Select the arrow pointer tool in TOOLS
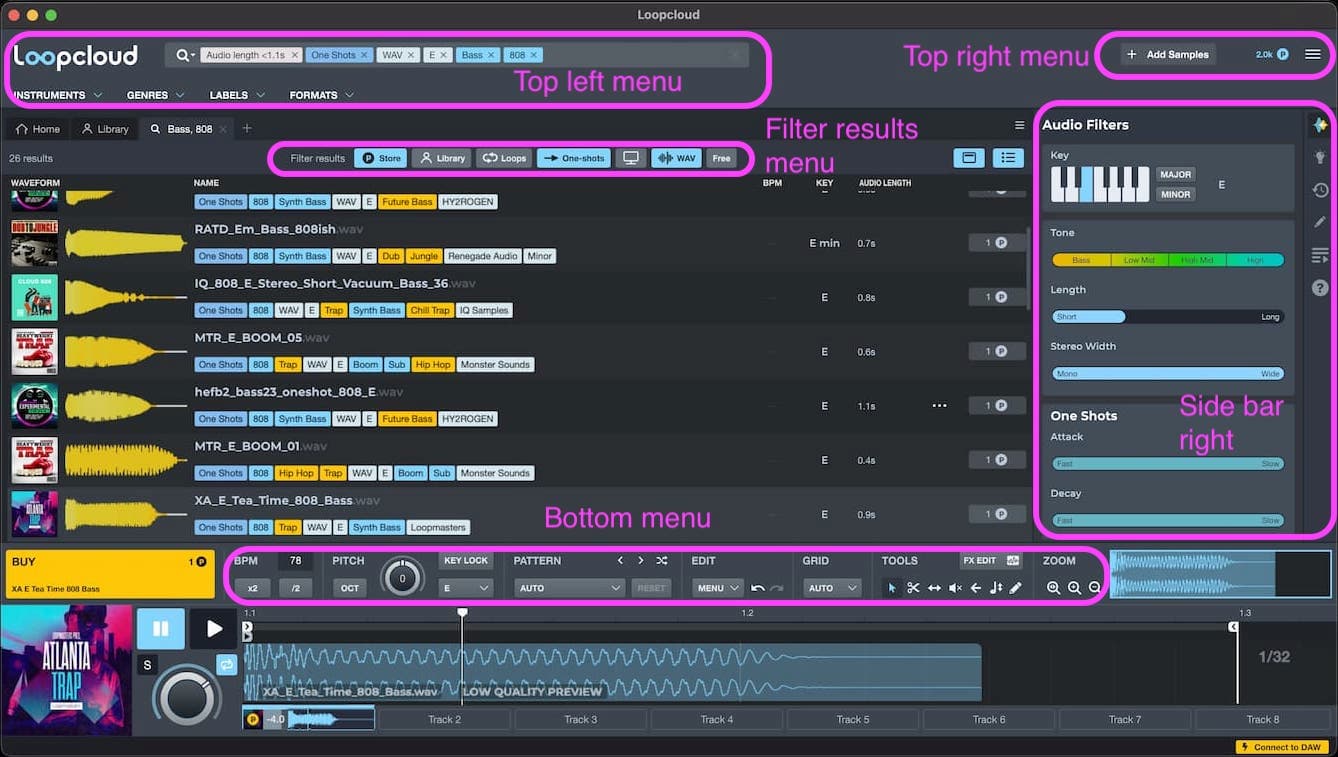Viewport: 1338px width, 757px height. click(x=892, y=588)
